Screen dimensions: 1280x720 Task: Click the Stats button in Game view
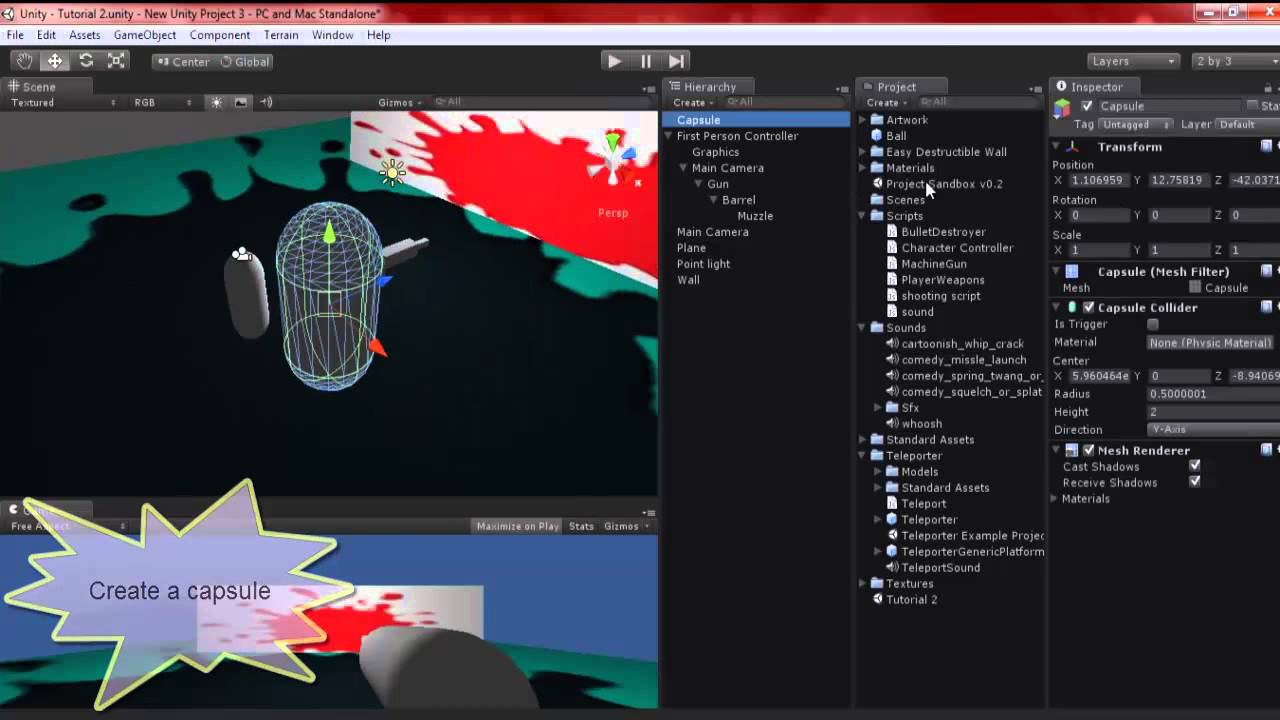(581, 526)
